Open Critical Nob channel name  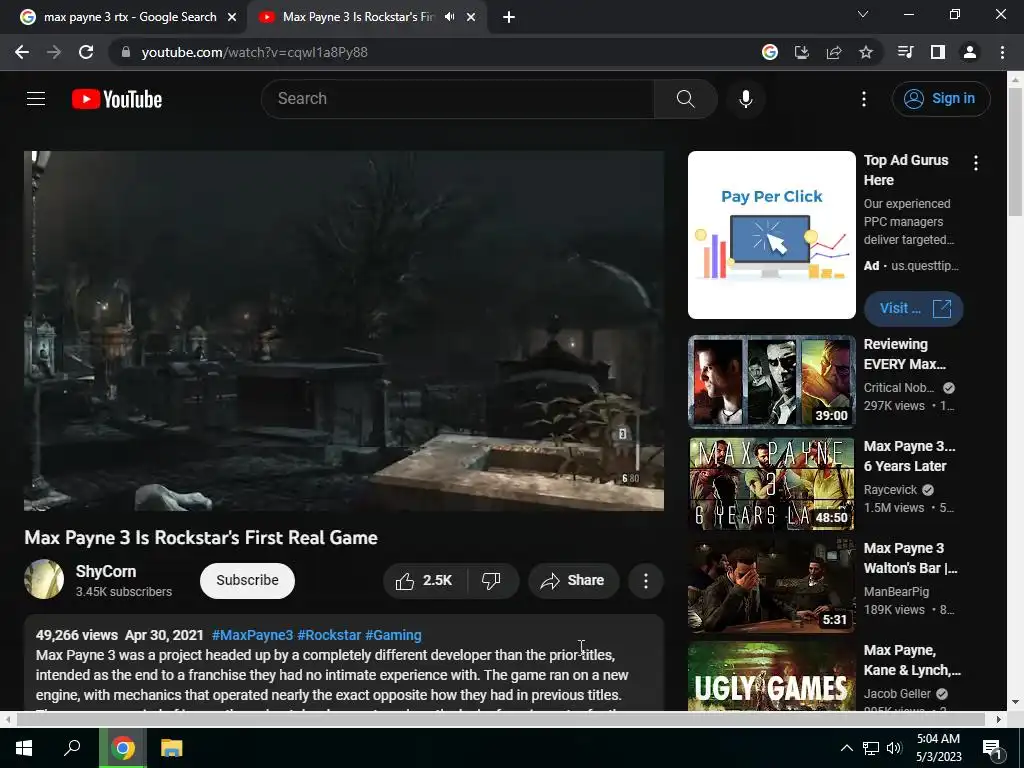click(x=899, y=388)
